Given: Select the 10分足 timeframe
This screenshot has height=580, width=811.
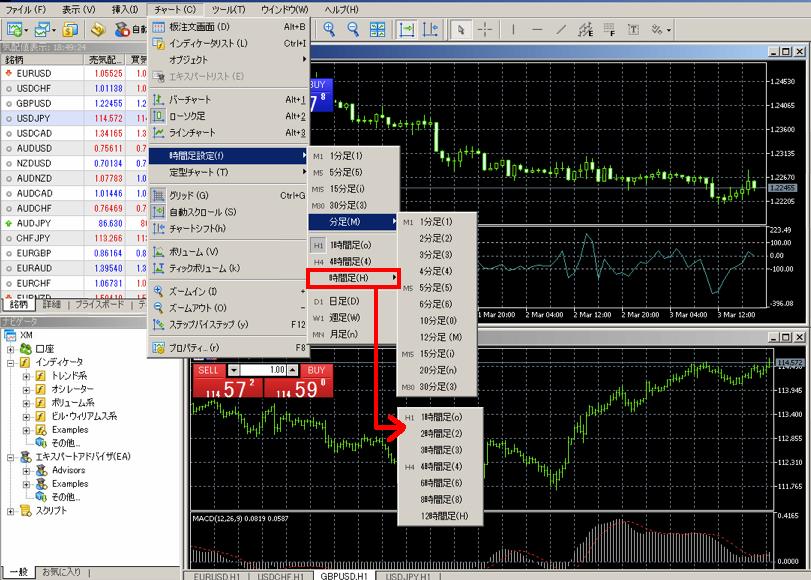Looking at the screenshot, I should click(x=437, y=321).
